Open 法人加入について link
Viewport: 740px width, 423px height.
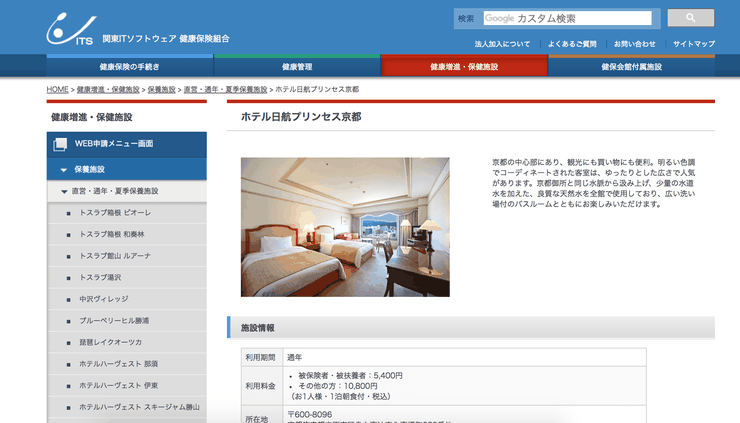coord(502,44)
